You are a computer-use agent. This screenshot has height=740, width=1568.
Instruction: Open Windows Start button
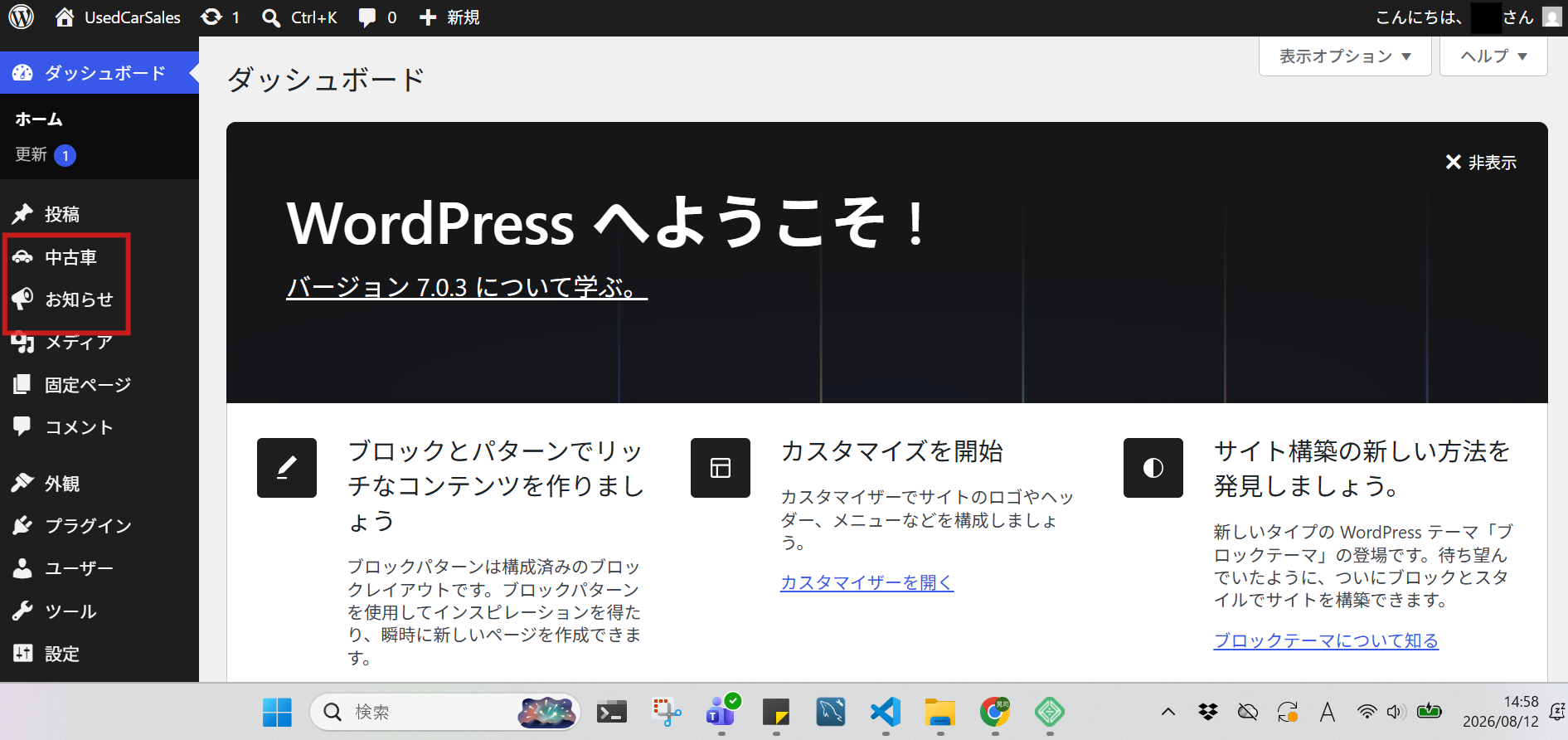[277, 712]
